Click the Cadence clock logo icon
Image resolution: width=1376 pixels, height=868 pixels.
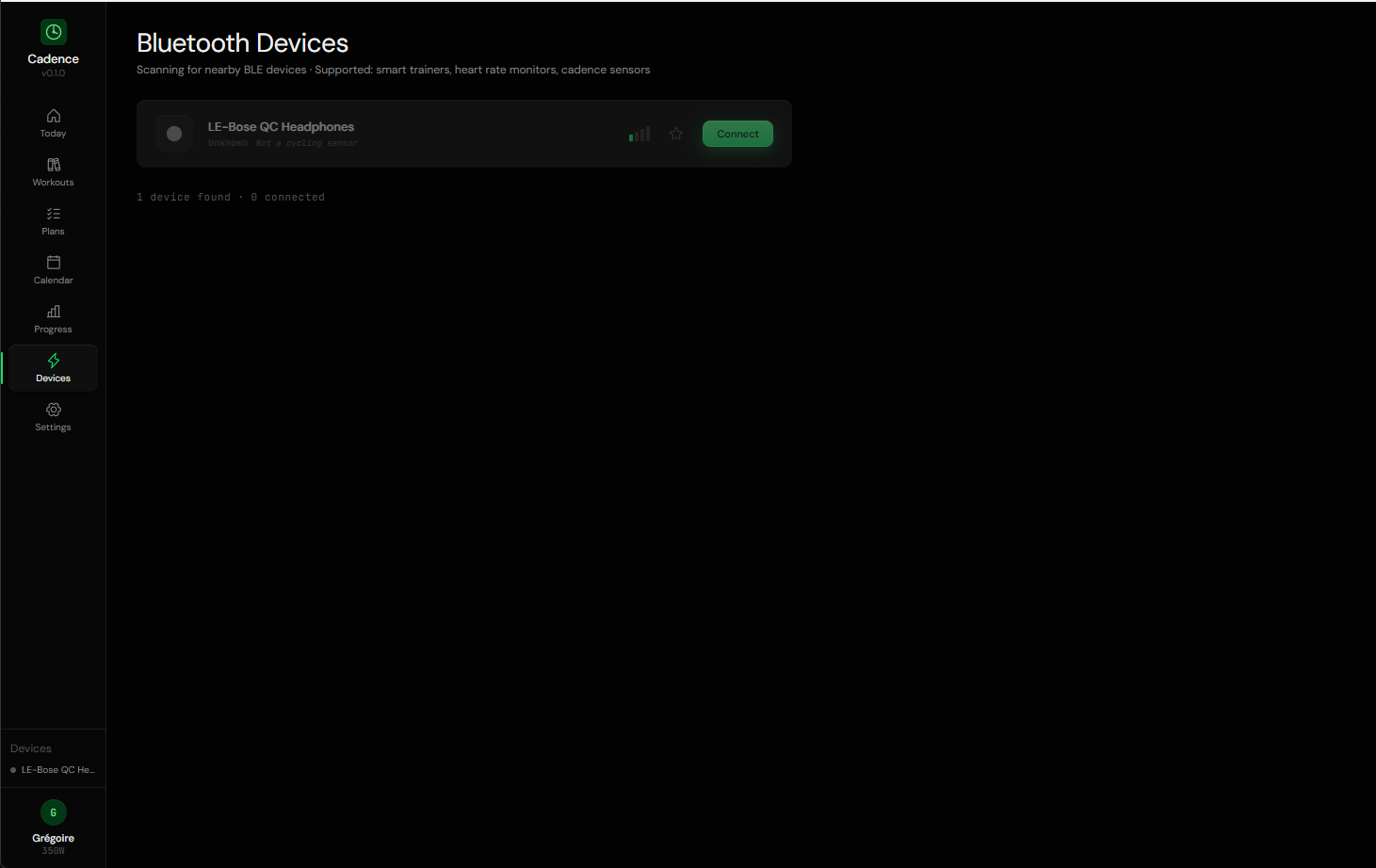click(54, 32)
